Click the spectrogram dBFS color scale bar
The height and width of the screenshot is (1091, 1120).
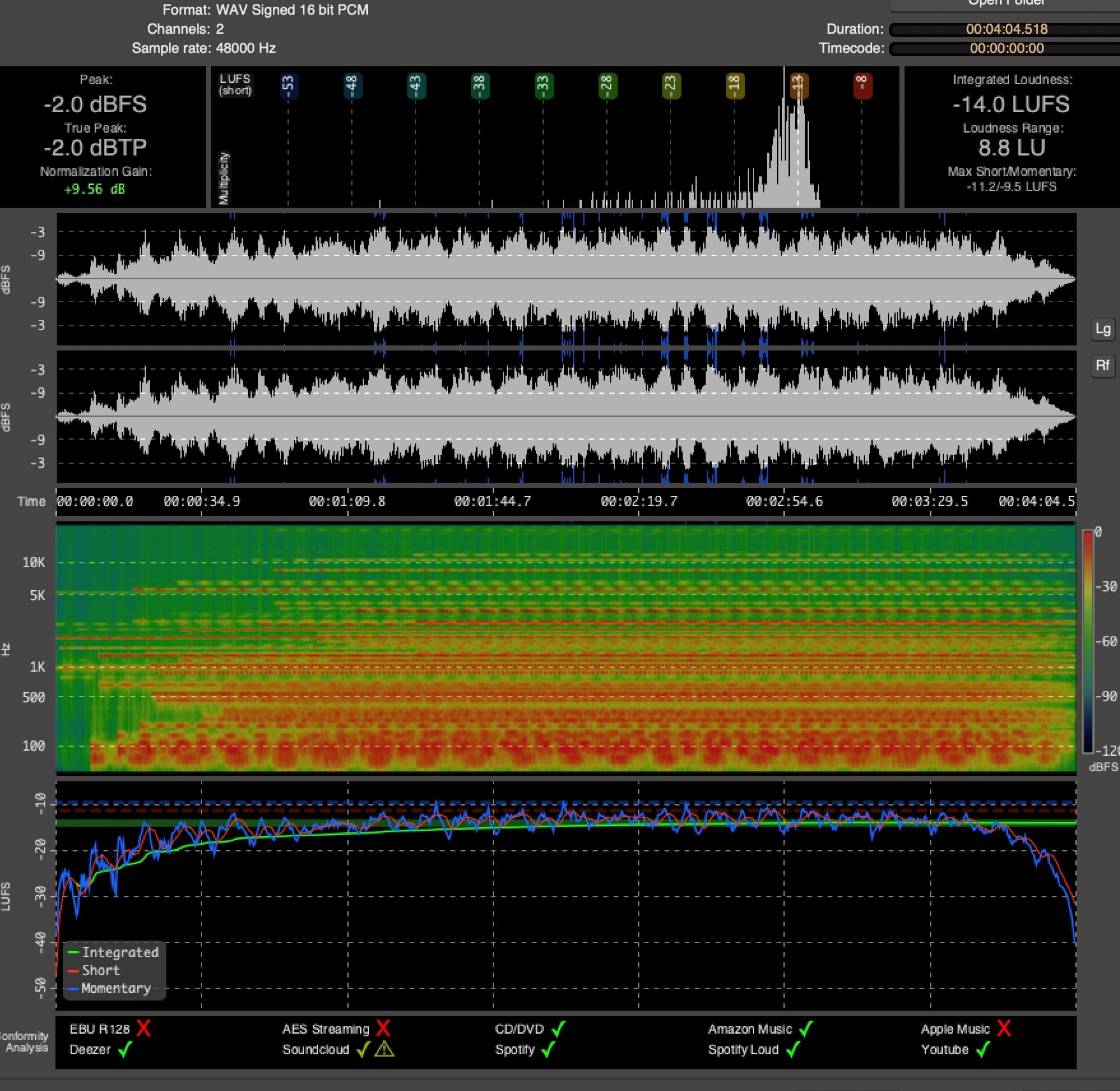click(x=1087, y=640)
